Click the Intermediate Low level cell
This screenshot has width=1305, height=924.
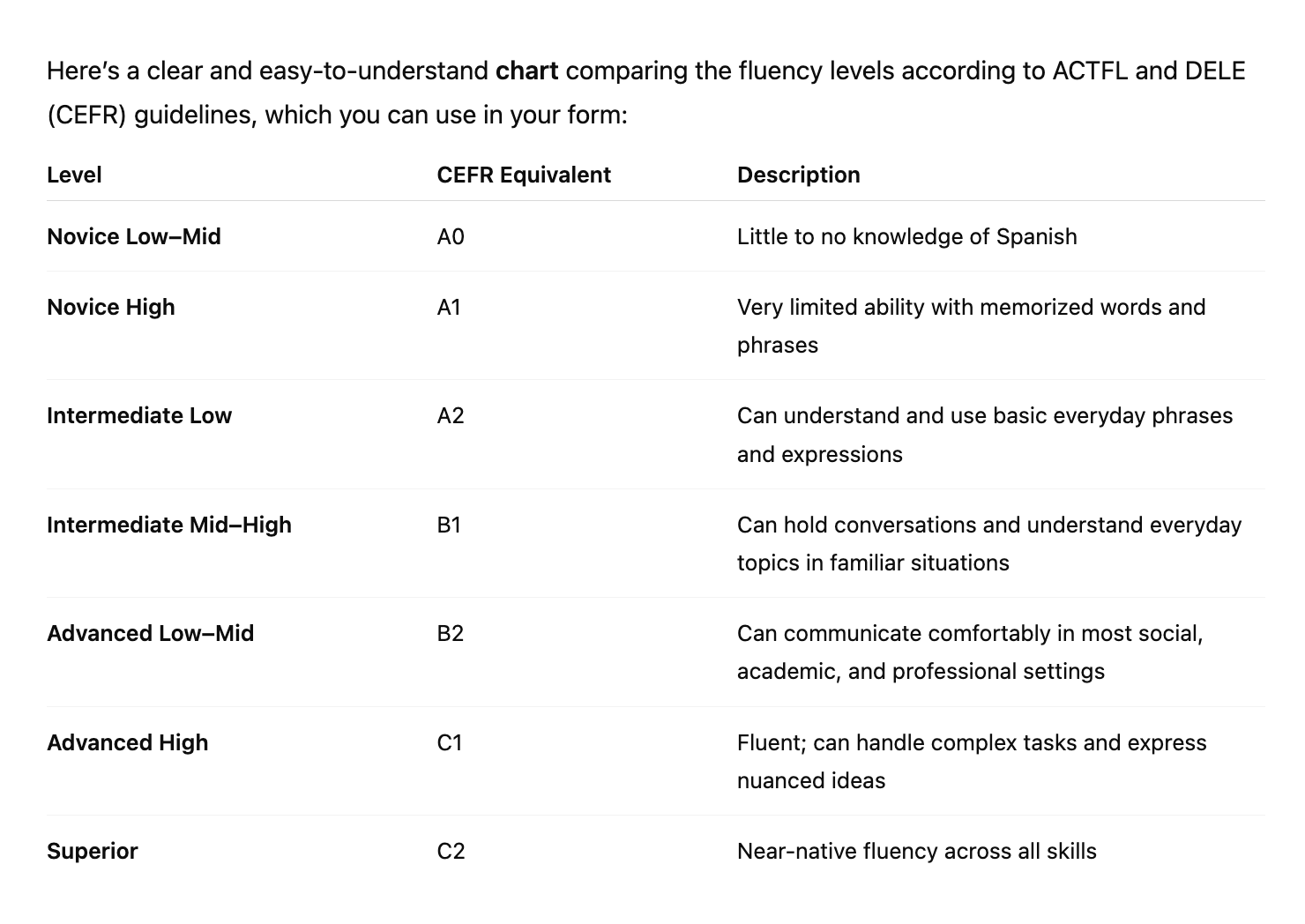[x=139, y=415]
